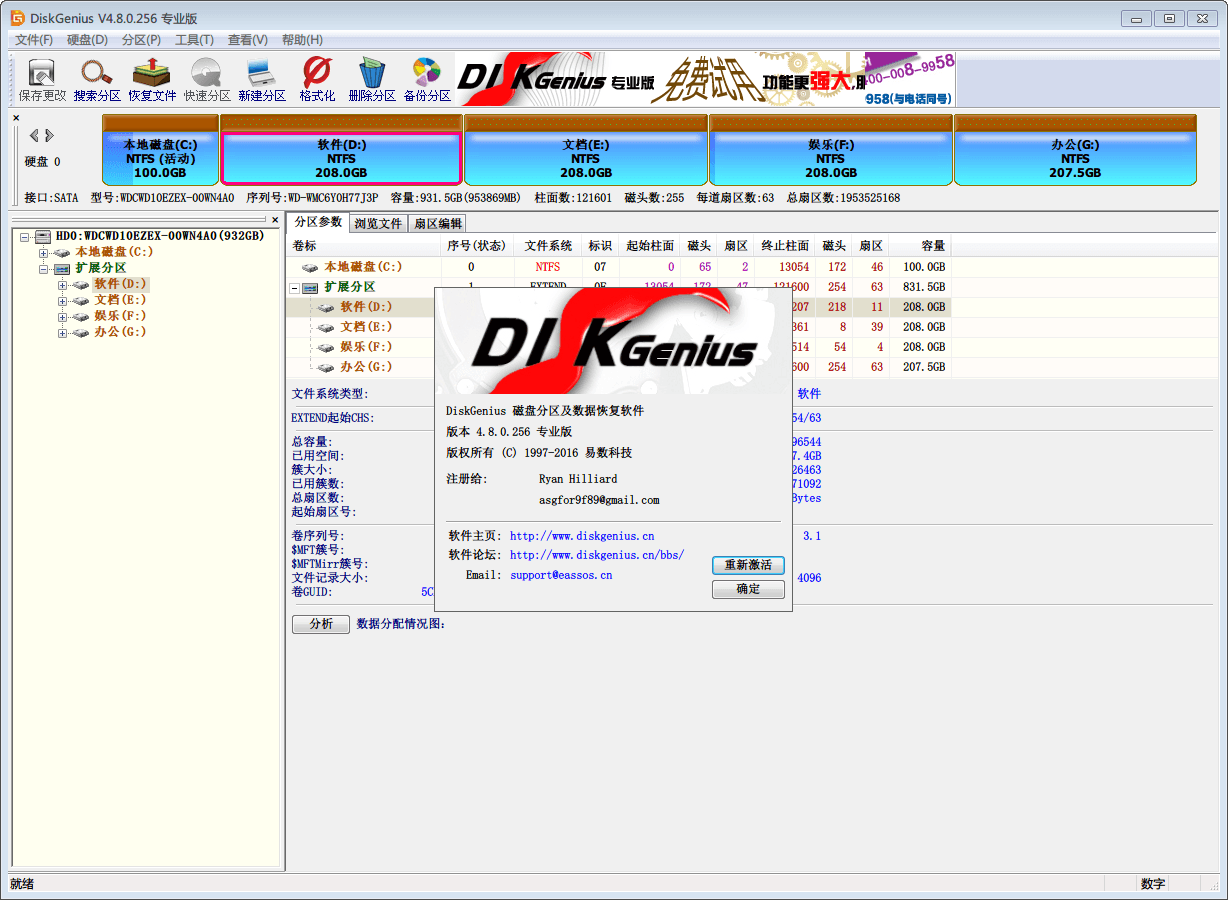Collapse 扩展分区 node in the tree
Viewport: 1228px width, 900px height.
(43, 269)
